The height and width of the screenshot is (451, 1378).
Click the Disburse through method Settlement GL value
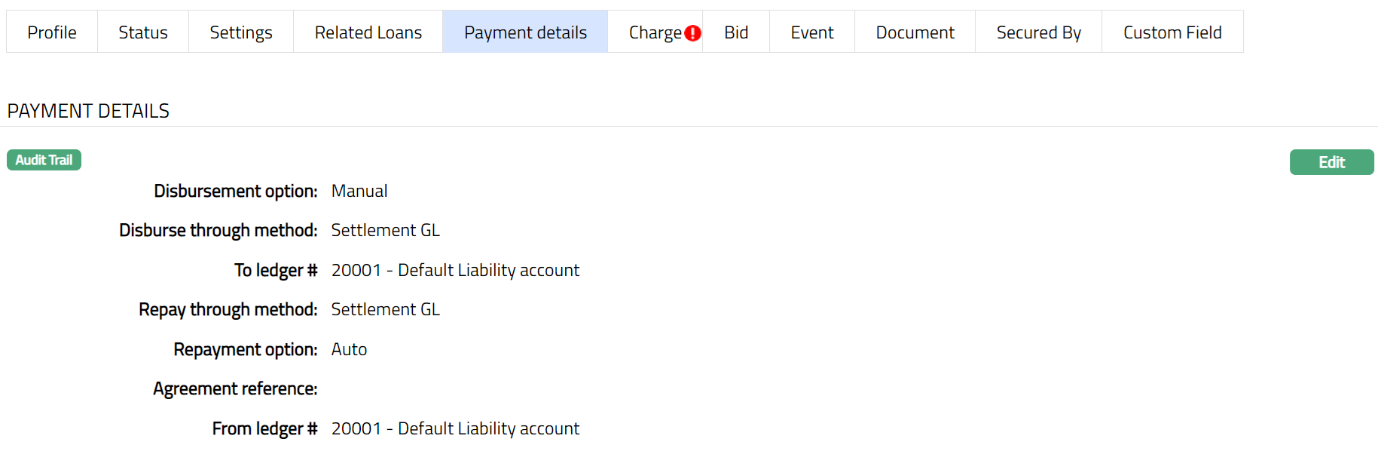coord(385,231)
